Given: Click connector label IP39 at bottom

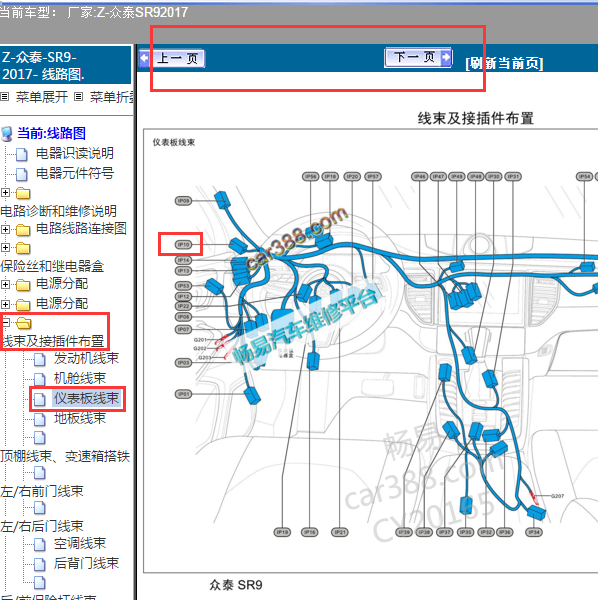Looking at the screenshot, I should [404, 532].
